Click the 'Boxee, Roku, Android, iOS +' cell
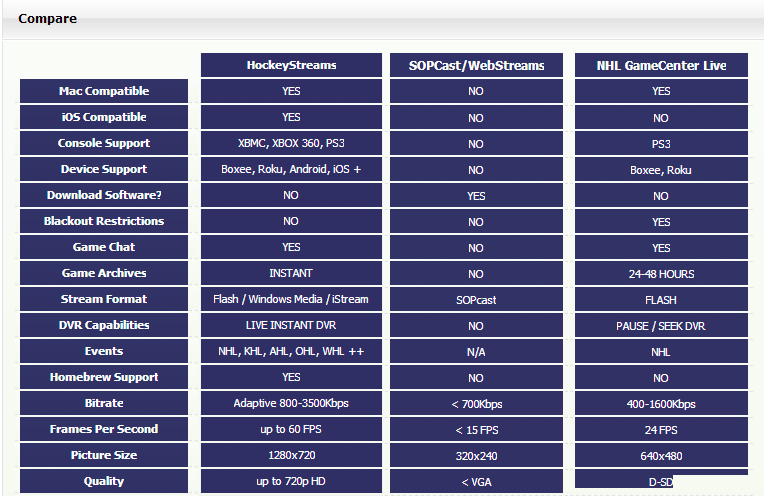Screen dimensions: 764x496 coord(291,169)
